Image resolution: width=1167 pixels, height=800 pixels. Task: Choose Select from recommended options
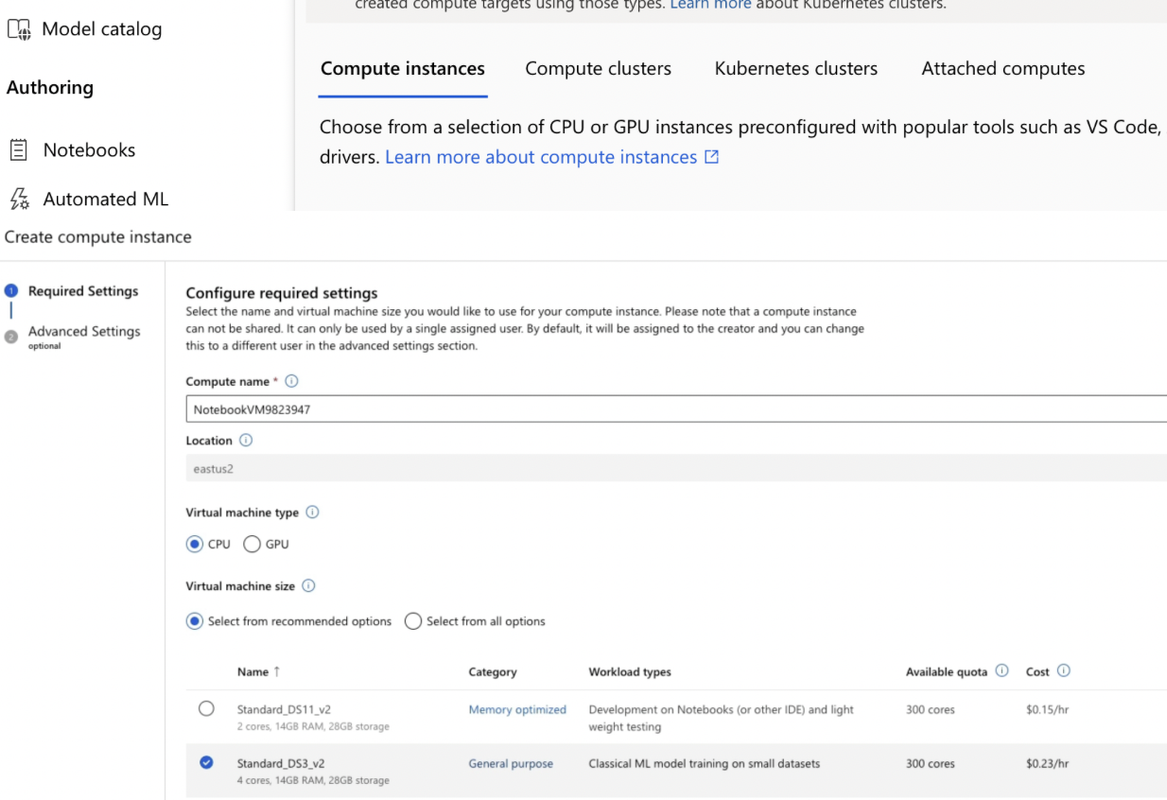[194, 621]
